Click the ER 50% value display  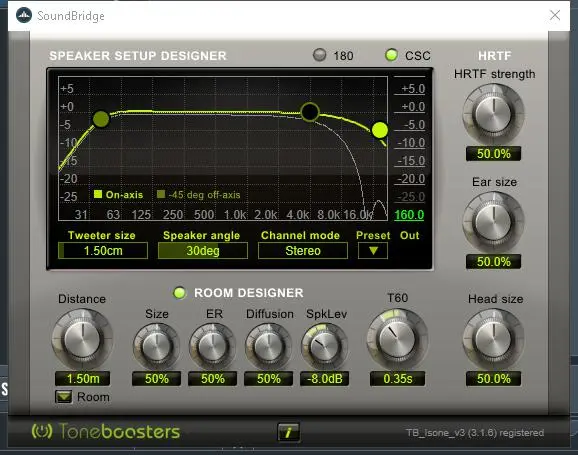tap(212, 379)
